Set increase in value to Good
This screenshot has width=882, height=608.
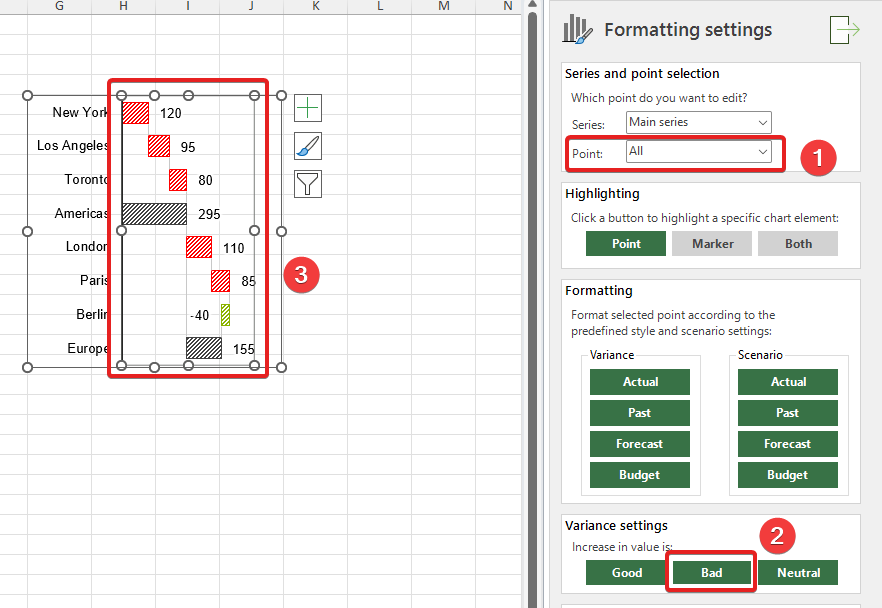tap(626, 573)
